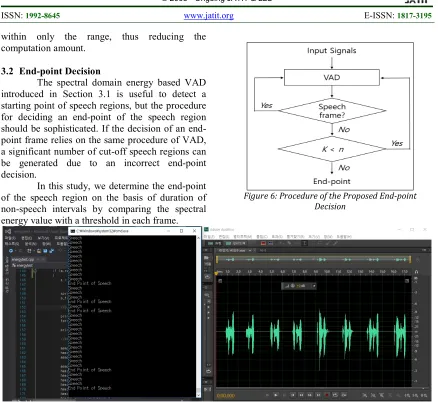The height and width of the screenshot is (402, 438).
Task: Click the red Record button in Audition
Action: click(x=327, y=395)
